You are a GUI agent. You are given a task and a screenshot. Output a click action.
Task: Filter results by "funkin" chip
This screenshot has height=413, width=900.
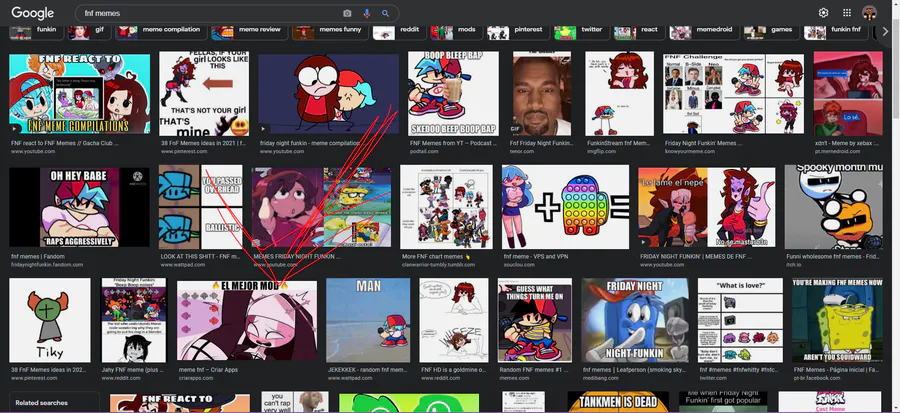tap(36, 30)
